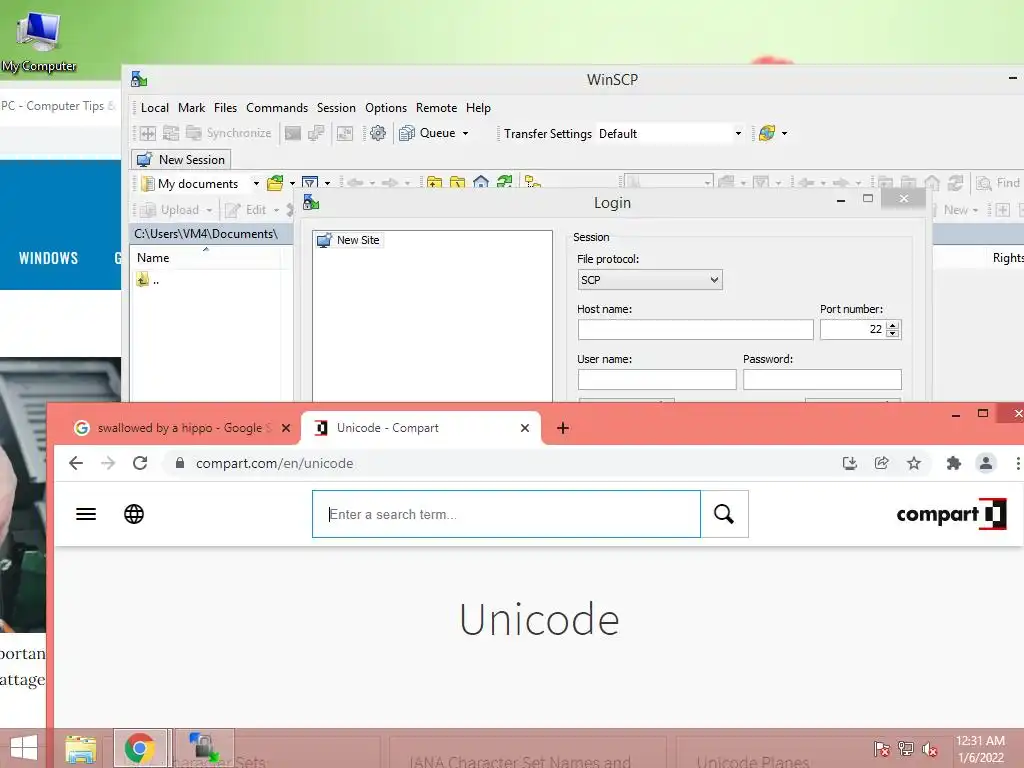The image size is (1024, 768).
Task: Open the Commands menu in WinSCP
Action: (277, 108)
